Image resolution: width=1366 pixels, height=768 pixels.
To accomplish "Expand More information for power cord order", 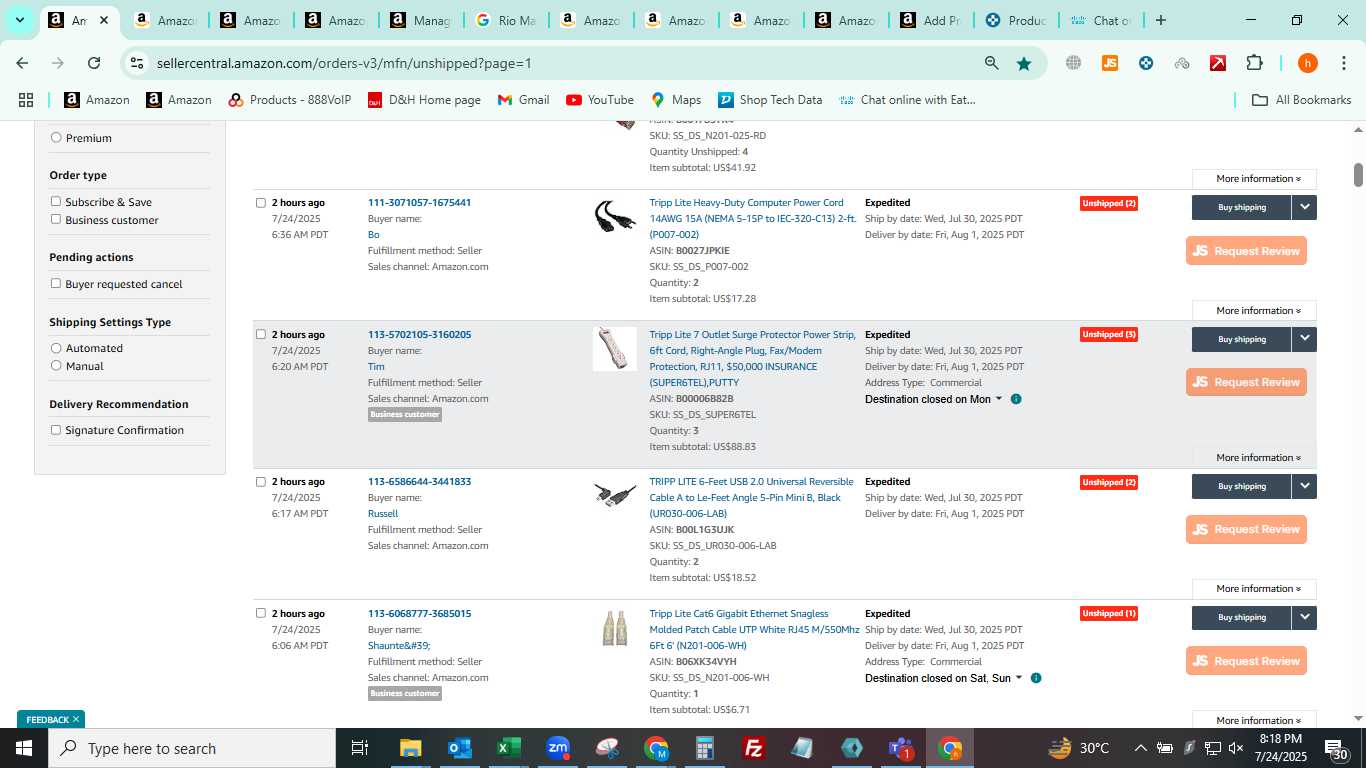I will (1254, 310).
